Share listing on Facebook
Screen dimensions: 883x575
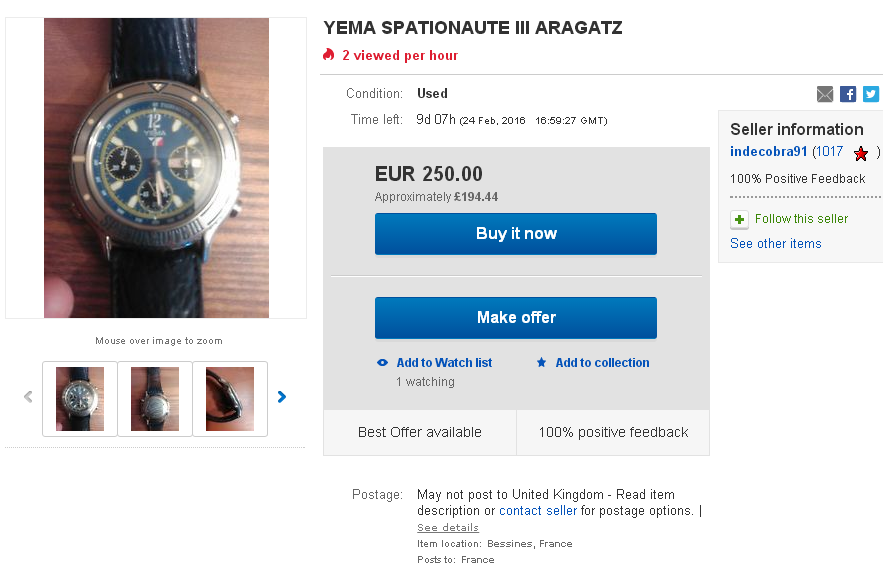click(848, 94)
